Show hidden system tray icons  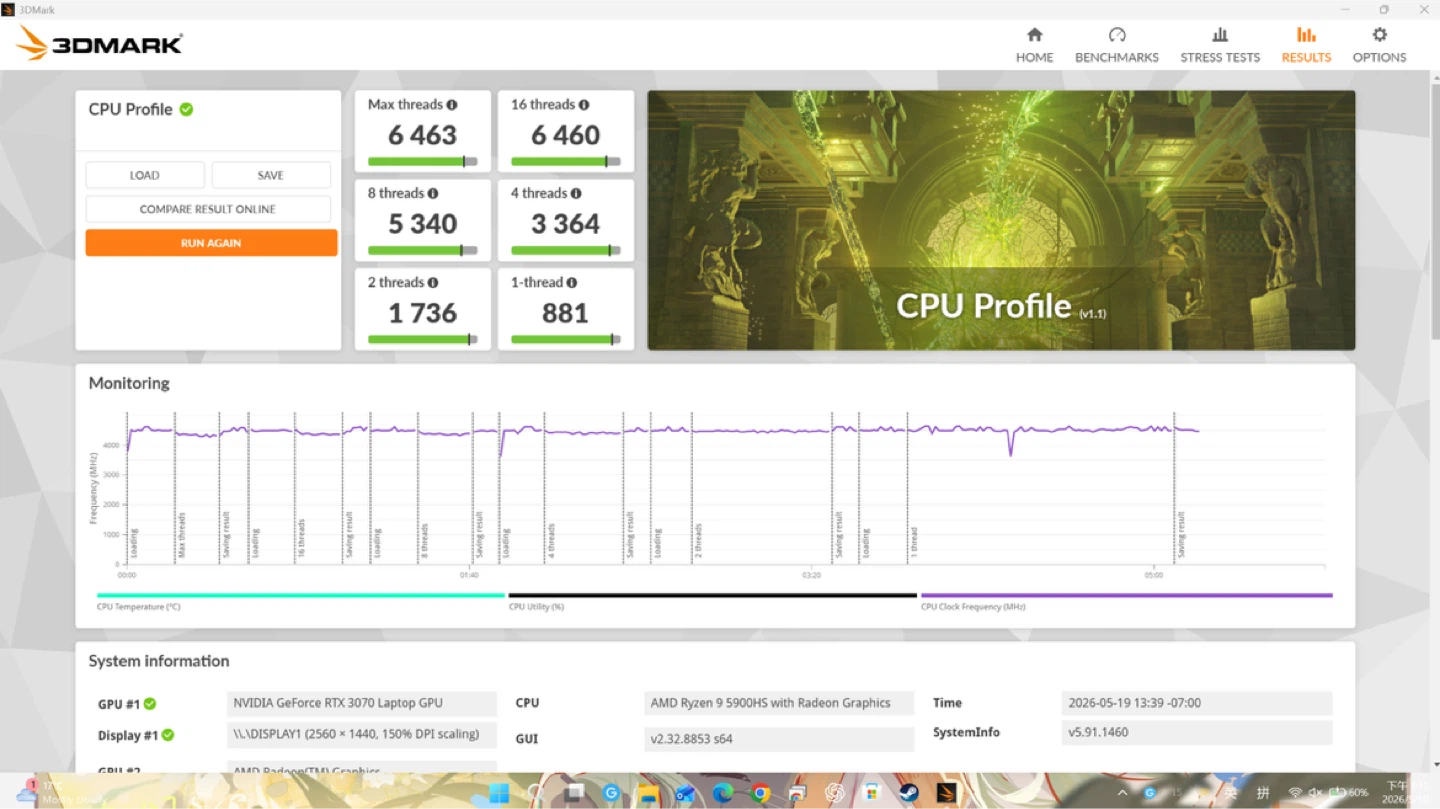click(x=1121, y=793)
